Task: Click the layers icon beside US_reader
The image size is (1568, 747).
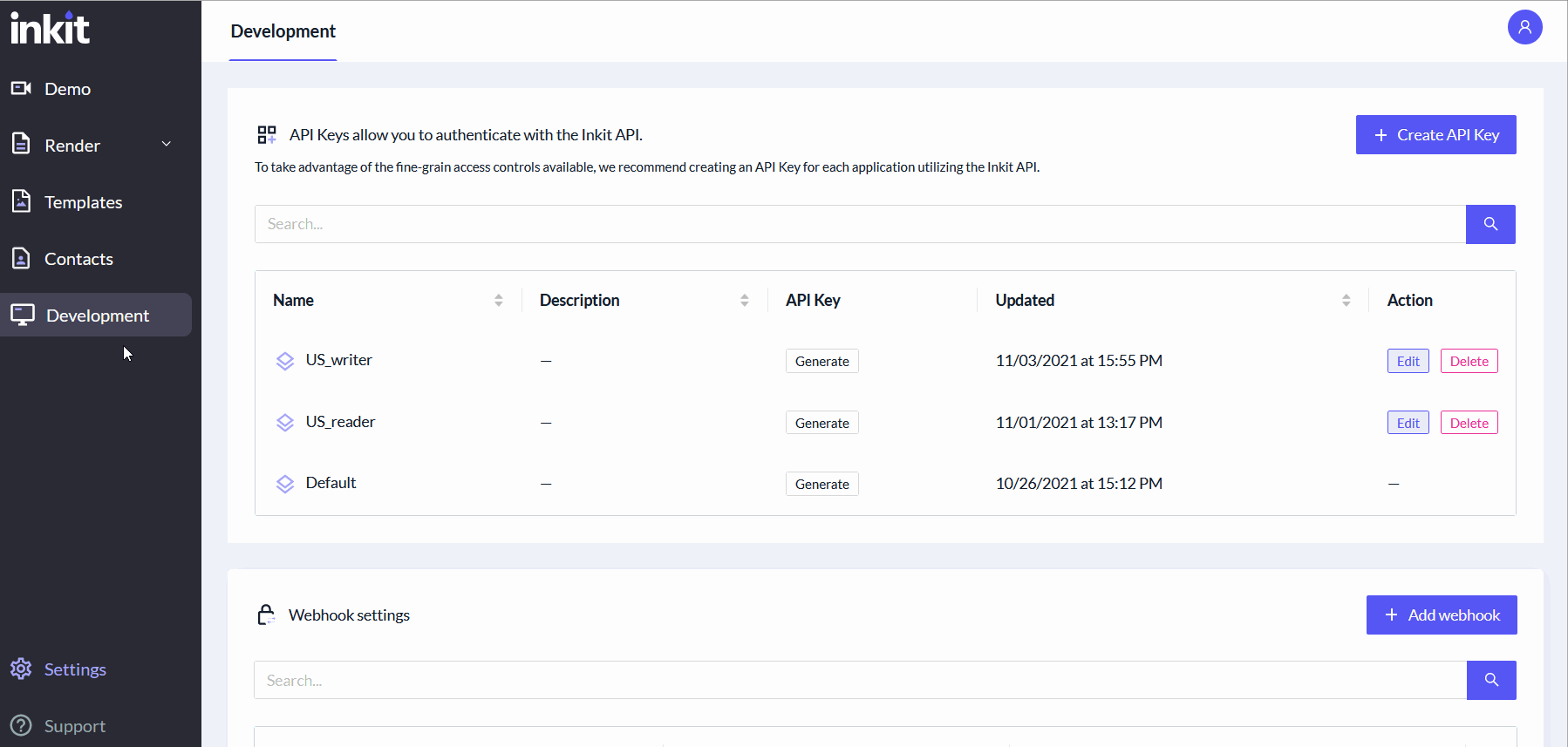Action: pos(285,423)
